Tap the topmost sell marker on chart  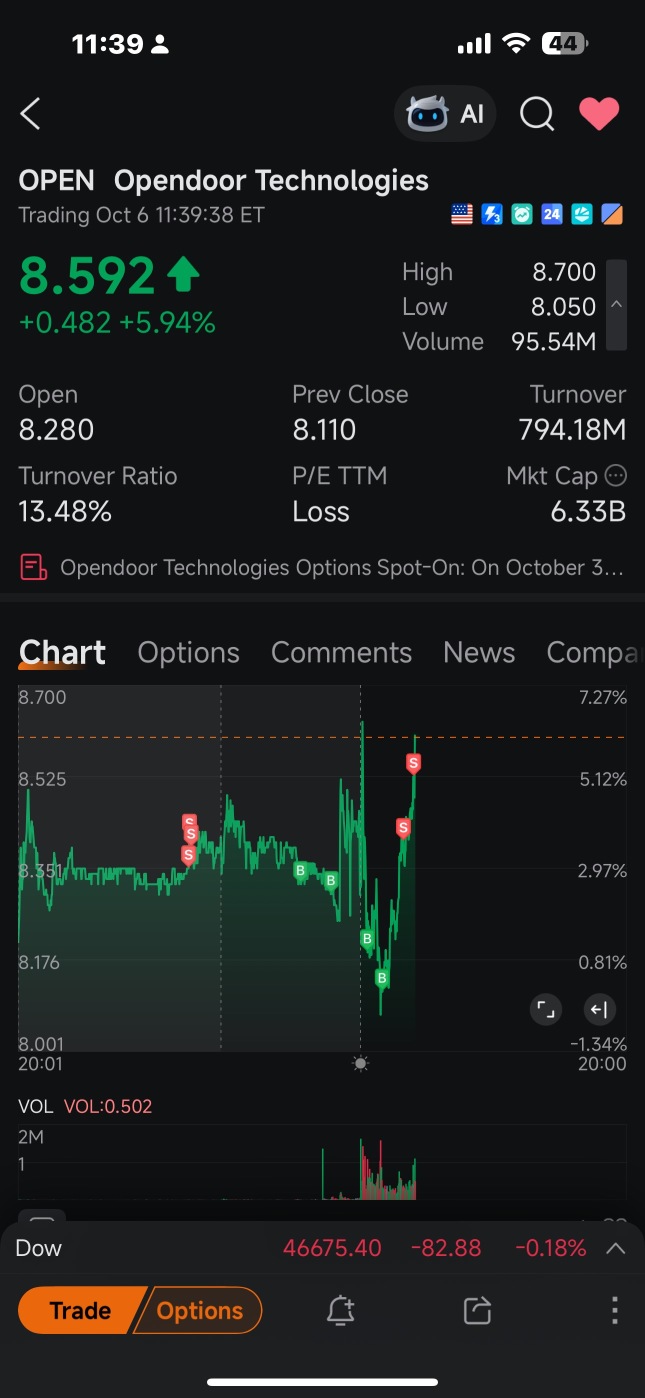tap(413, 764)
